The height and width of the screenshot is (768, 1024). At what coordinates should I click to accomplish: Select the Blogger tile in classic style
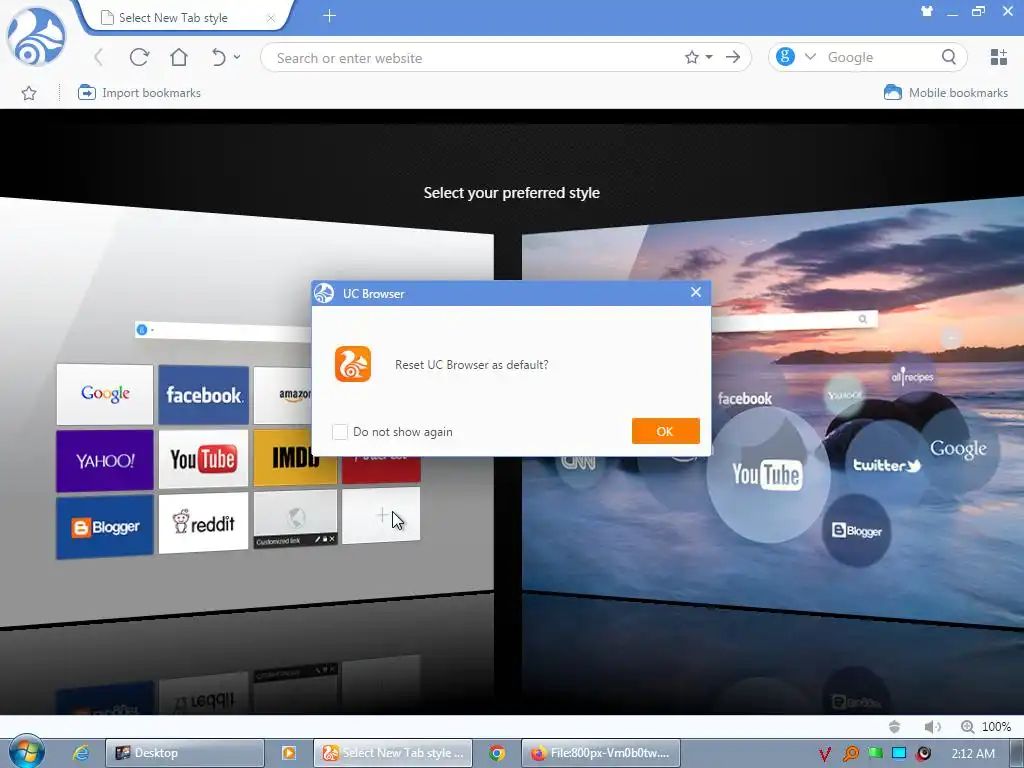pos(104,527)
